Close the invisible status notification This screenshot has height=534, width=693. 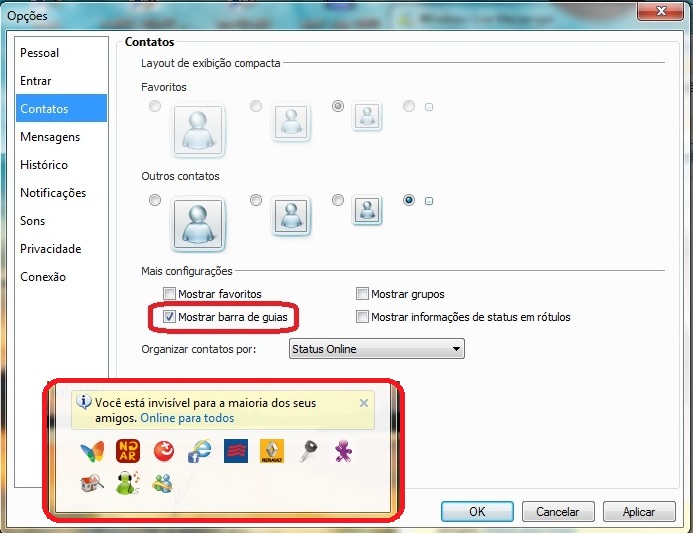tap(364, 403)
